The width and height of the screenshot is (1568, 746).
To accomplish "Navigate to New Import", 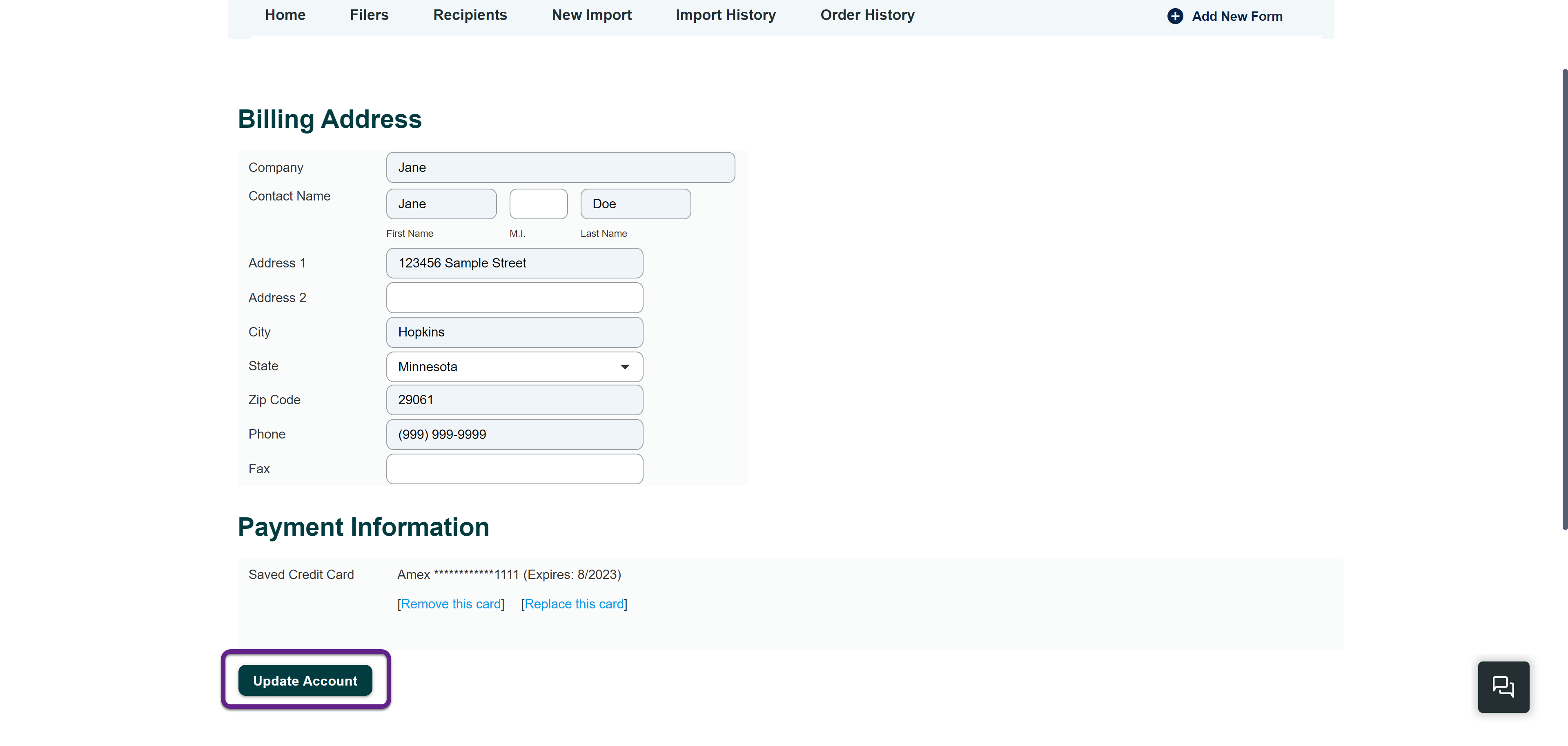I will [591, 15].
